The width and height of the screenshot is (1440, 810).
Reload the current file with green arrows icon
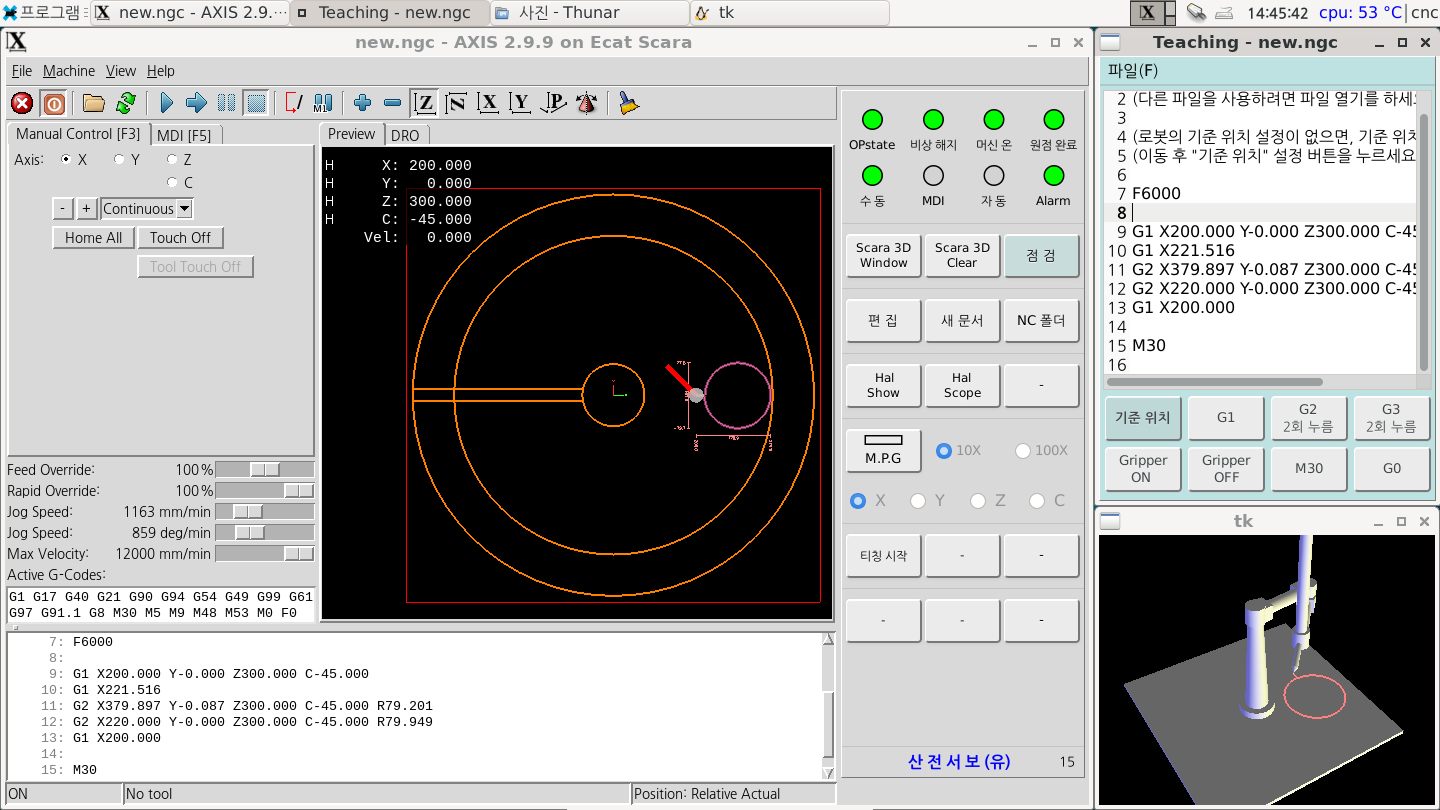coord(126,103)
